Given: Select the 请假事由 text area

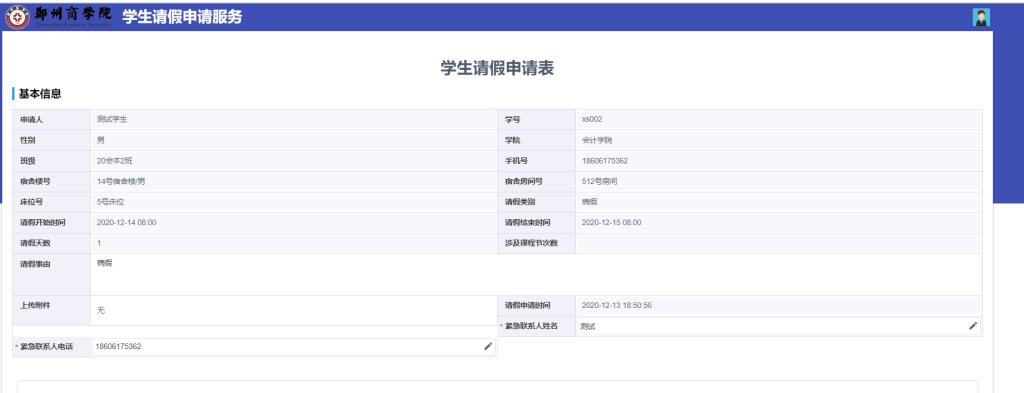Looking at the screenshot, I should click(x=536, y=275).
